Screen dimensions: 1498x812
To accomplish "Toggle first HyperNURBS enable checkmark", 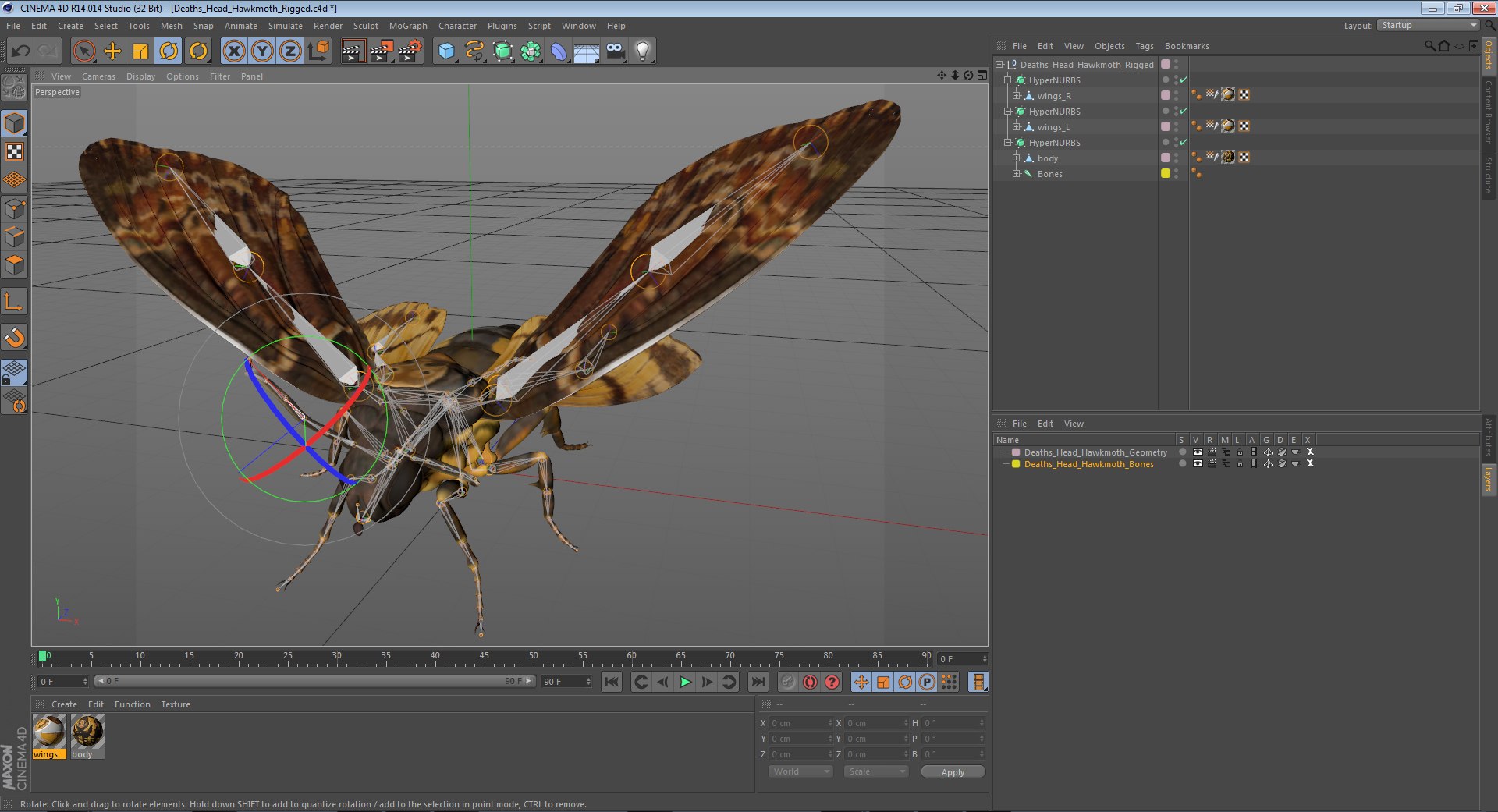I will pos(1184,80).
